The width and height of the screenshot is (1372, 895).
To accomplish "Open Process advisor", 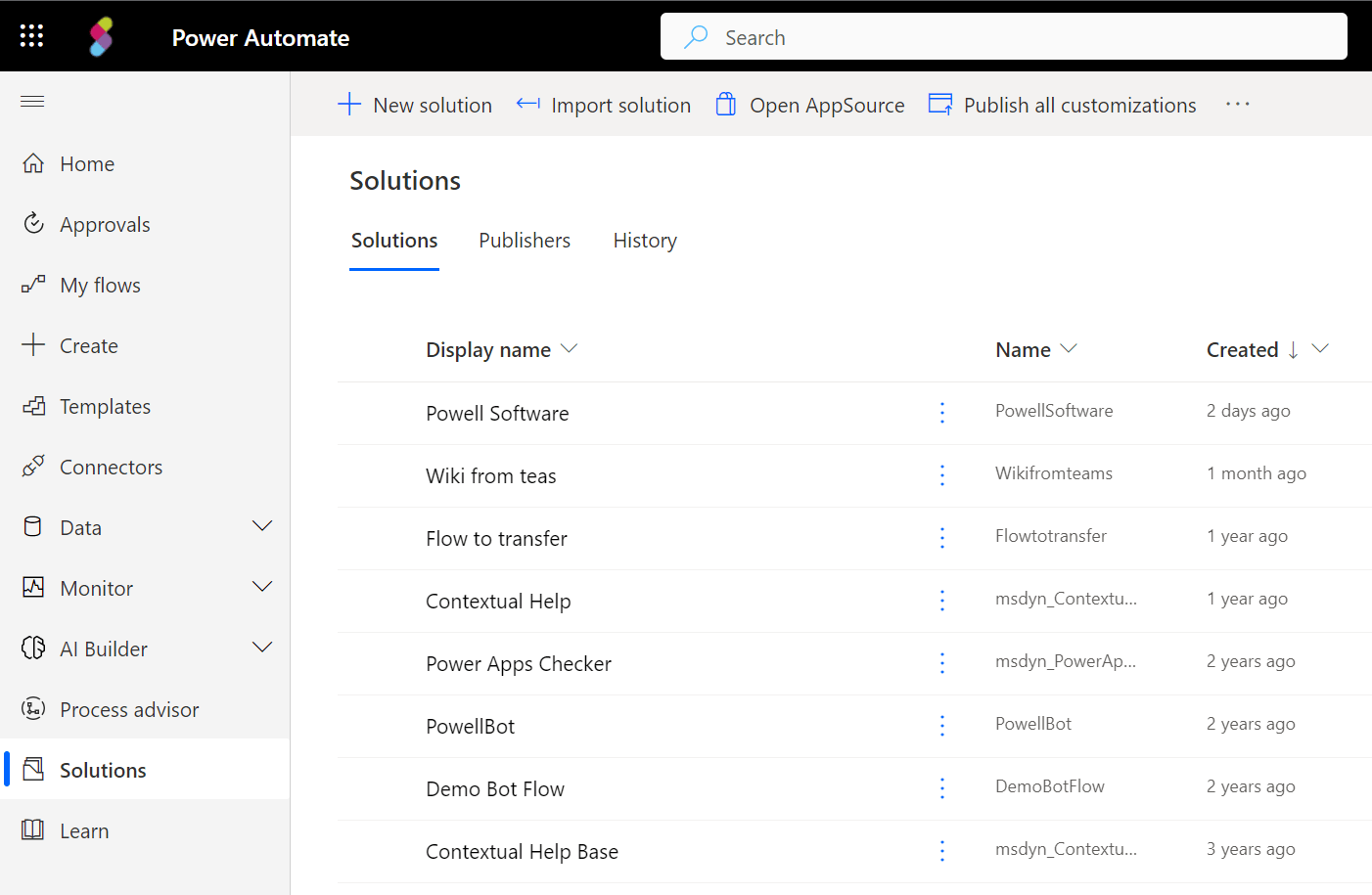I will click(x=130, y=709).
